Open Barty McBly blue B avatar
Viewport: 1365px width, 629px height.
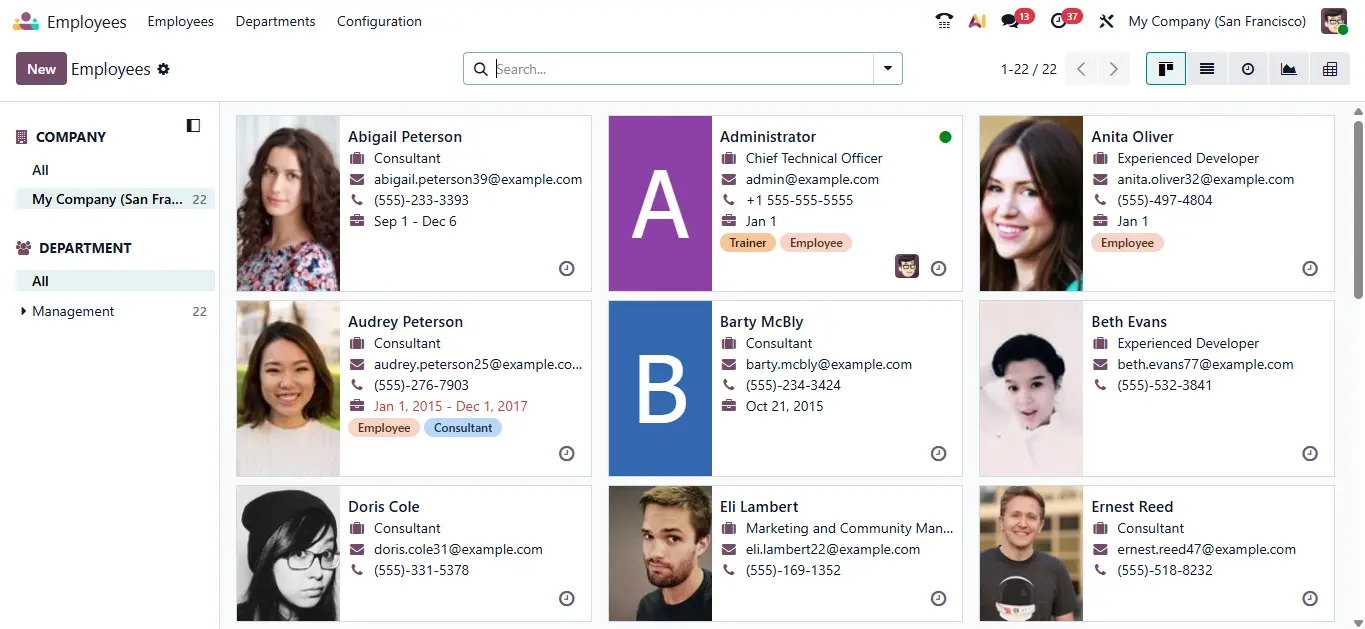660,388
